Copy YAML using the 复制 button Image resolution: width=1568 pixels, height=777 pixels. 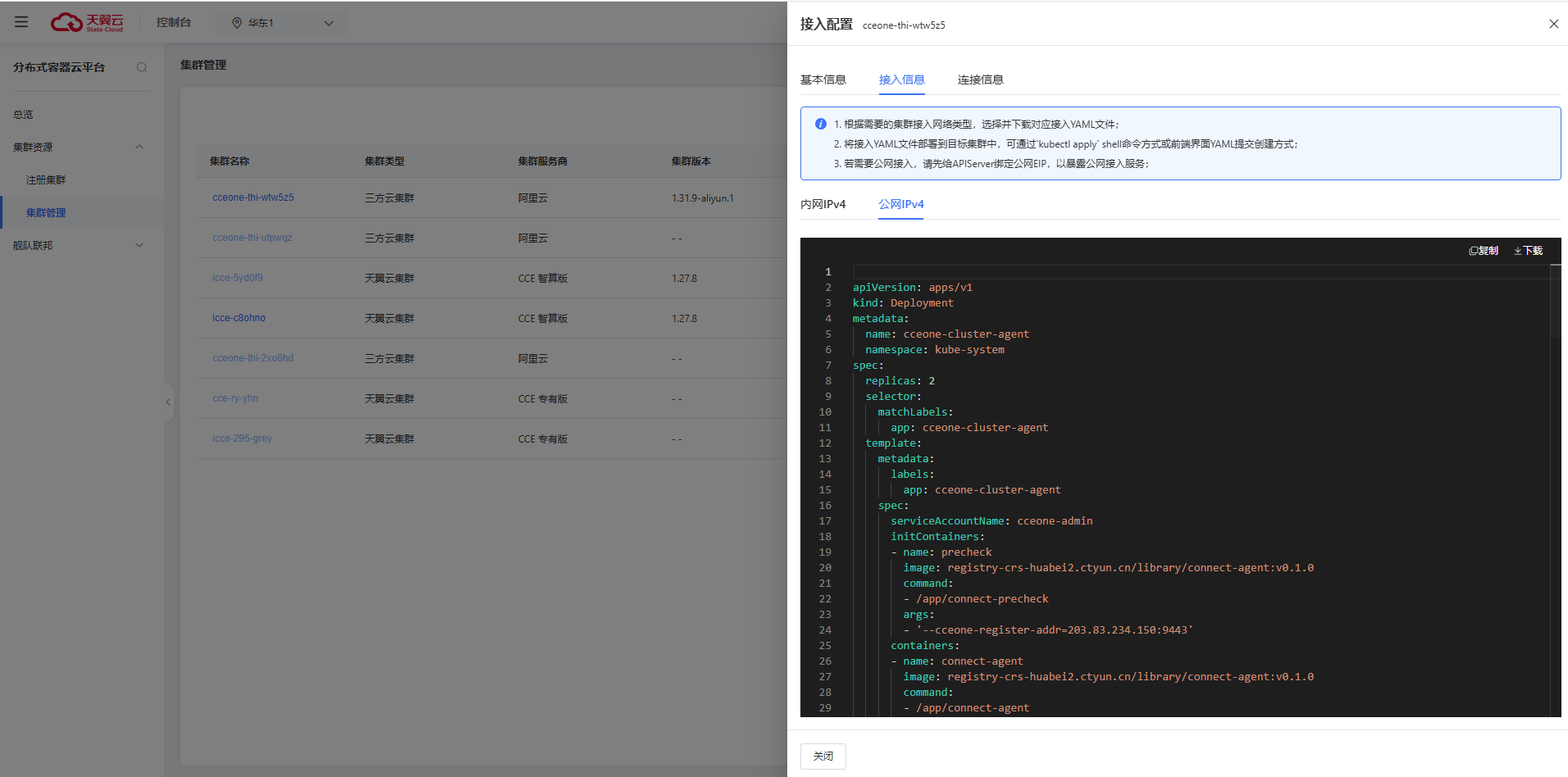(x=1484, y=251)
